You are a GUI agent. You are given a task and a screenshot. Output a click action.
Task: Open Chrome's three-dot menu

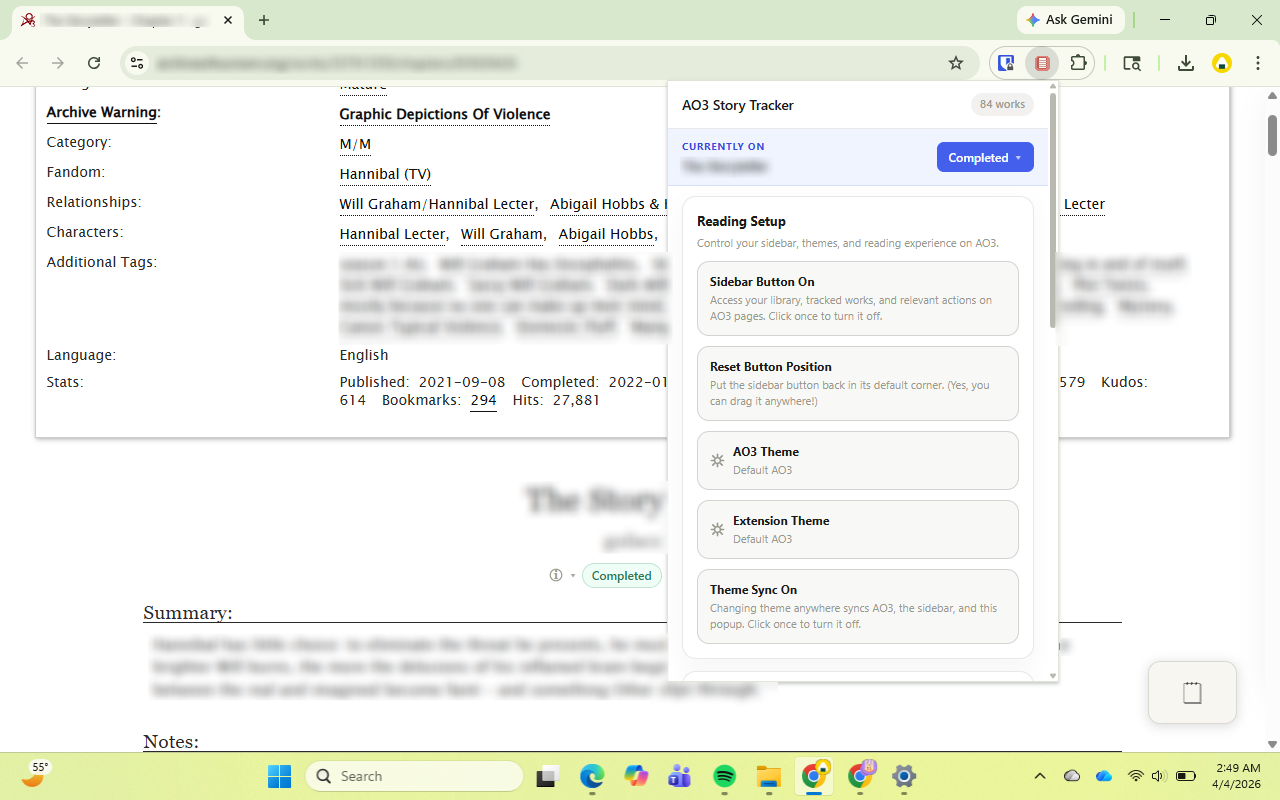[1258, 63]
